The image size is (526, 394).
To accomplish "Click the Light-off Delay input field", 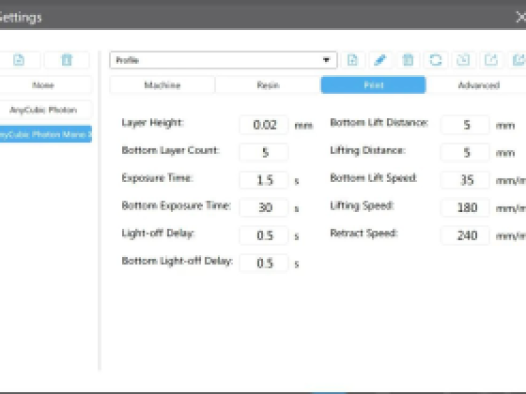I will (x=264, y=235).
